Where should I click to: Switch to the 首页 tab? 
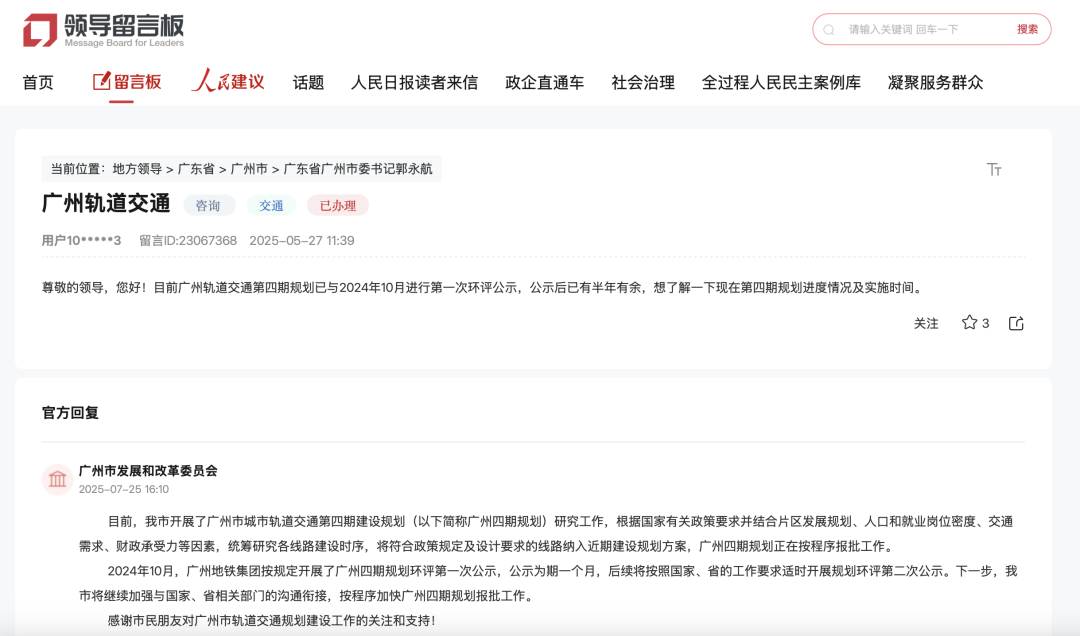pos(38,83)
